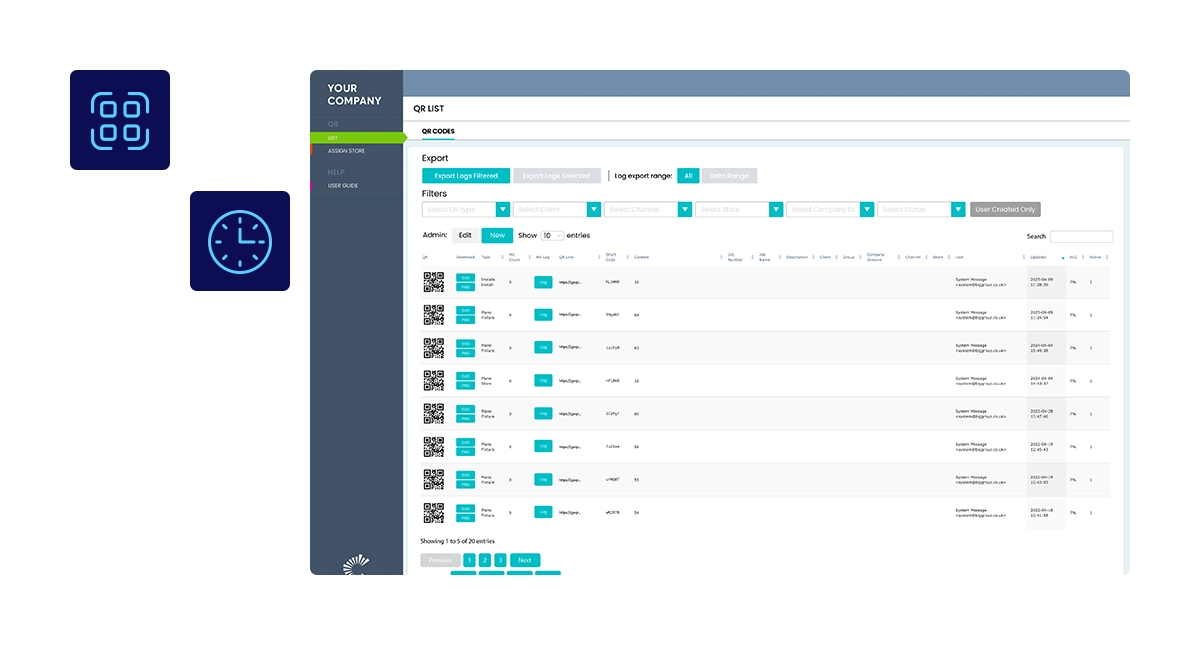Open the Log for content 64 row
Screen dimensions: 1200x645
tap(543, 314)
